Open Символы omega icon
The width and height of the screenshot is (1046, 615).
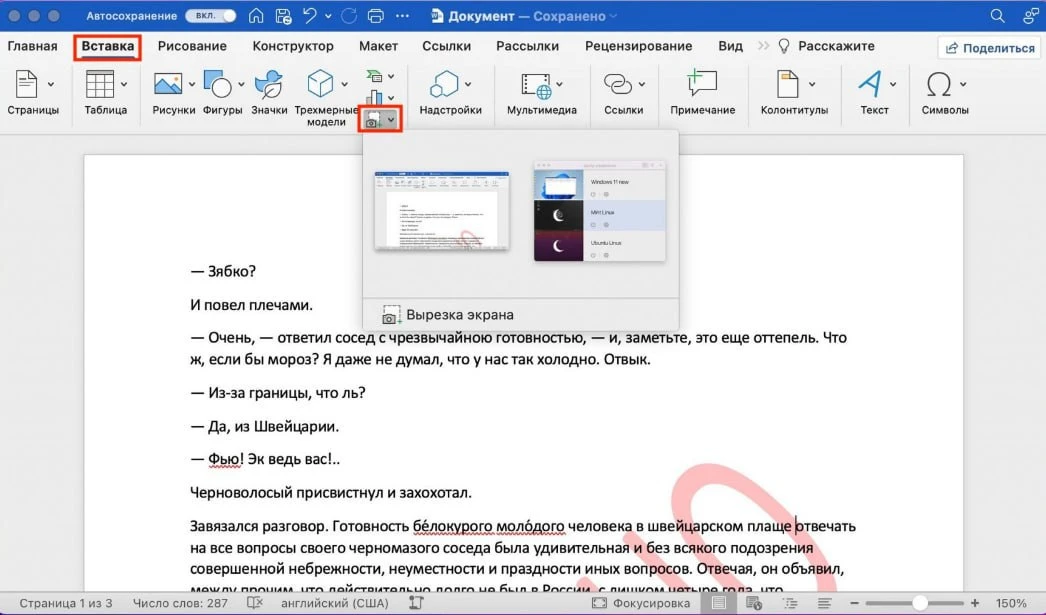[x=939, y=84]
